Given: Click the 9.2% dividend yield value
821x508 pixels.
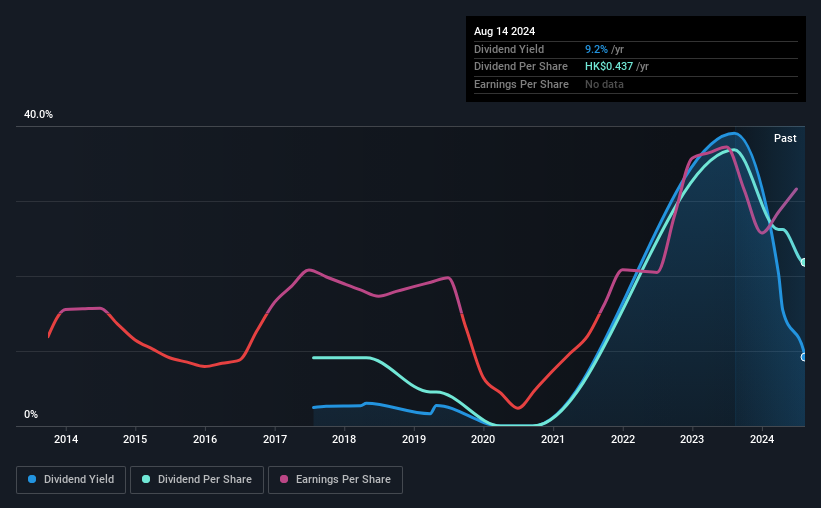Looking at the screenshot, I should pyautogui.click(x=596, y=49).
